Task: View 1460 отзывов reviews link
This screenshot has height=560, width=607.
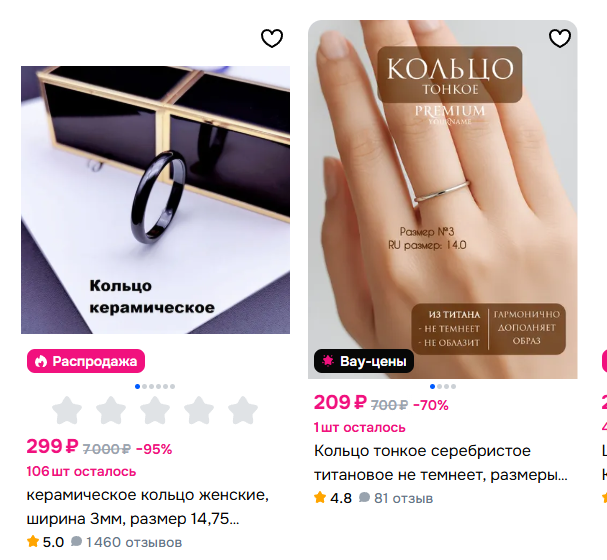Action: pos(134,542)
